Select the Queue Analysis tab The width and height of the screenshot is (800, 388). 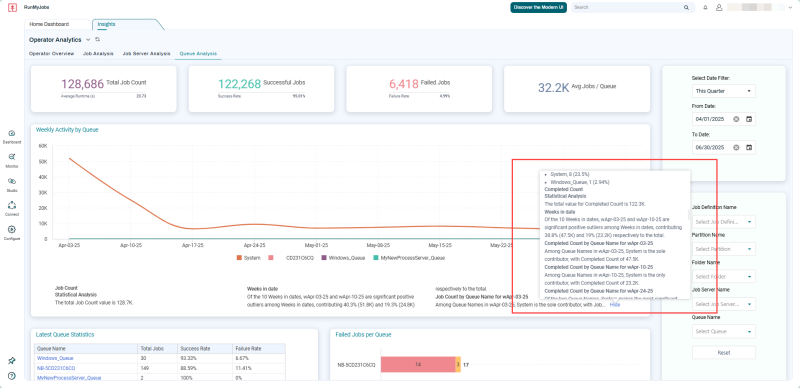198,54
